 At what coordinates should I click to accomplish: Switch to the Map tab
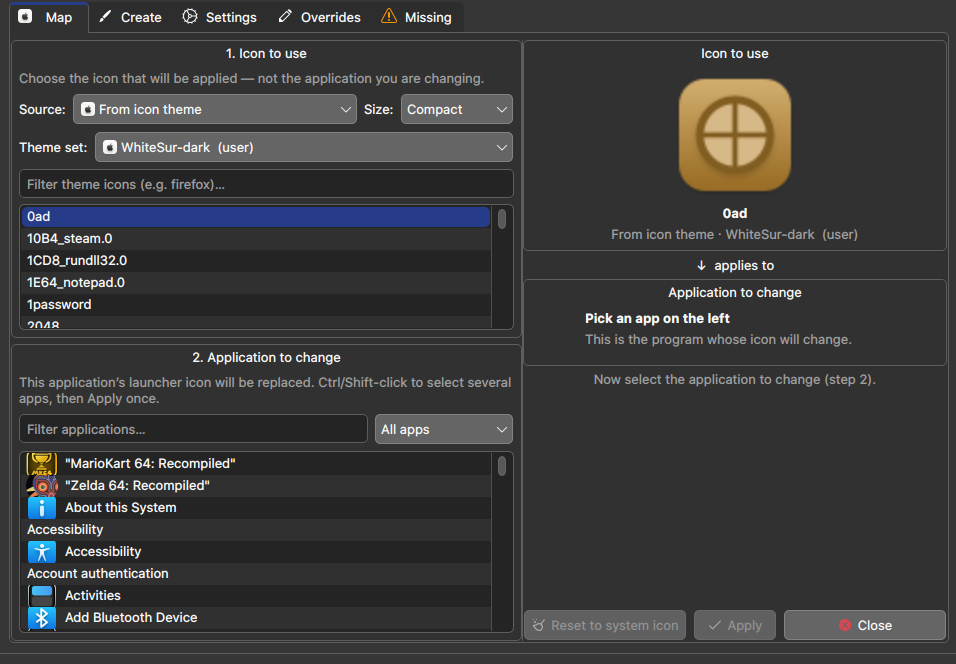tap(49, 17)
